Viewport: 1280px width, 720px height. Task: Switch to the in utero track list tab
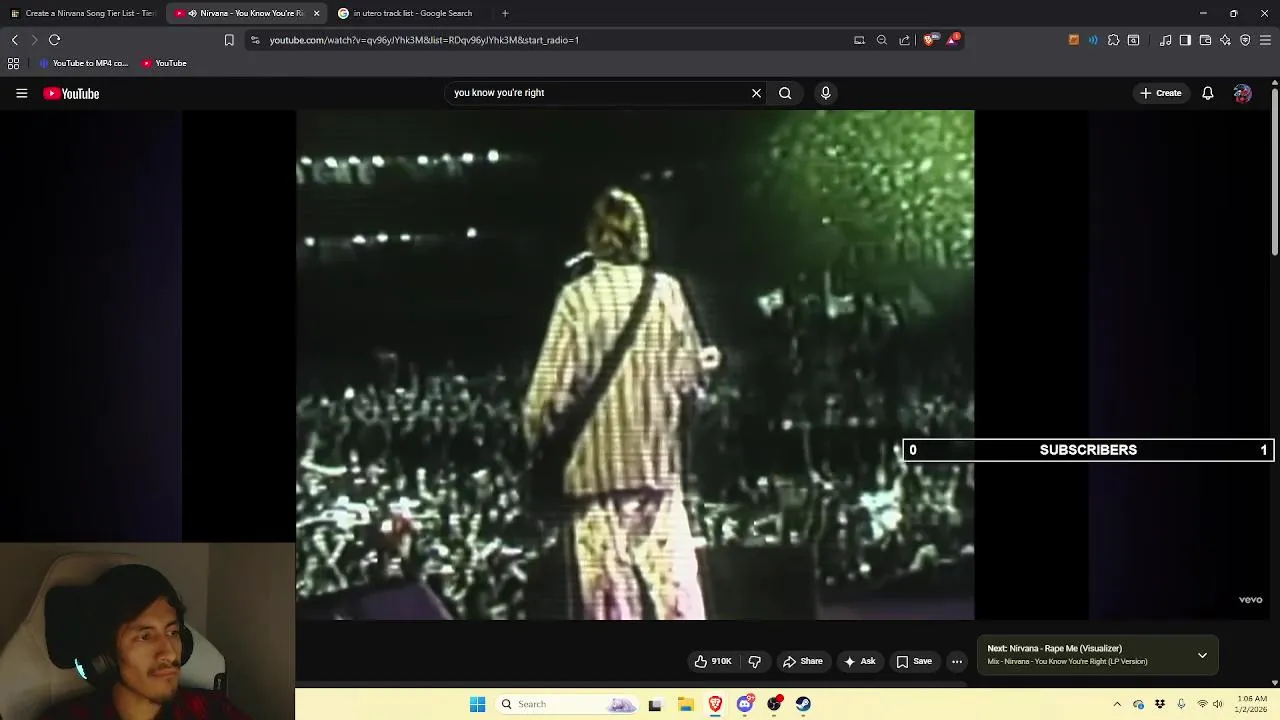pos(412,13)
